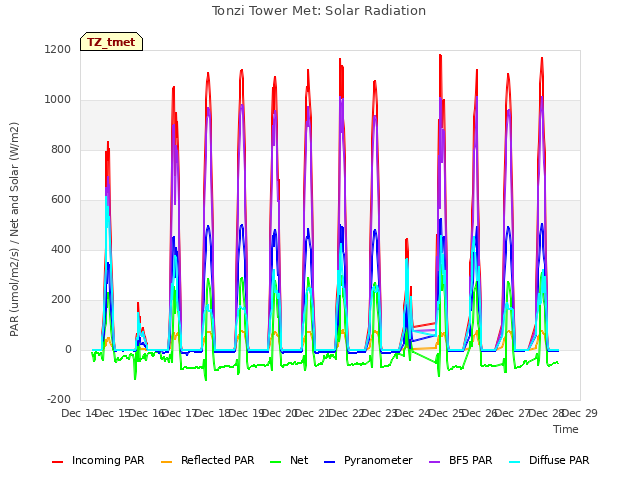Click the 800 y-axis tick label
640x480 pixels.
click(x=61, y=149)
